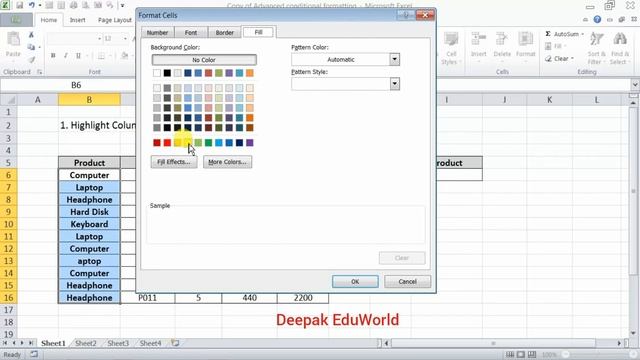Switch to Sheet3 worksheet tab

pos(118,343)
